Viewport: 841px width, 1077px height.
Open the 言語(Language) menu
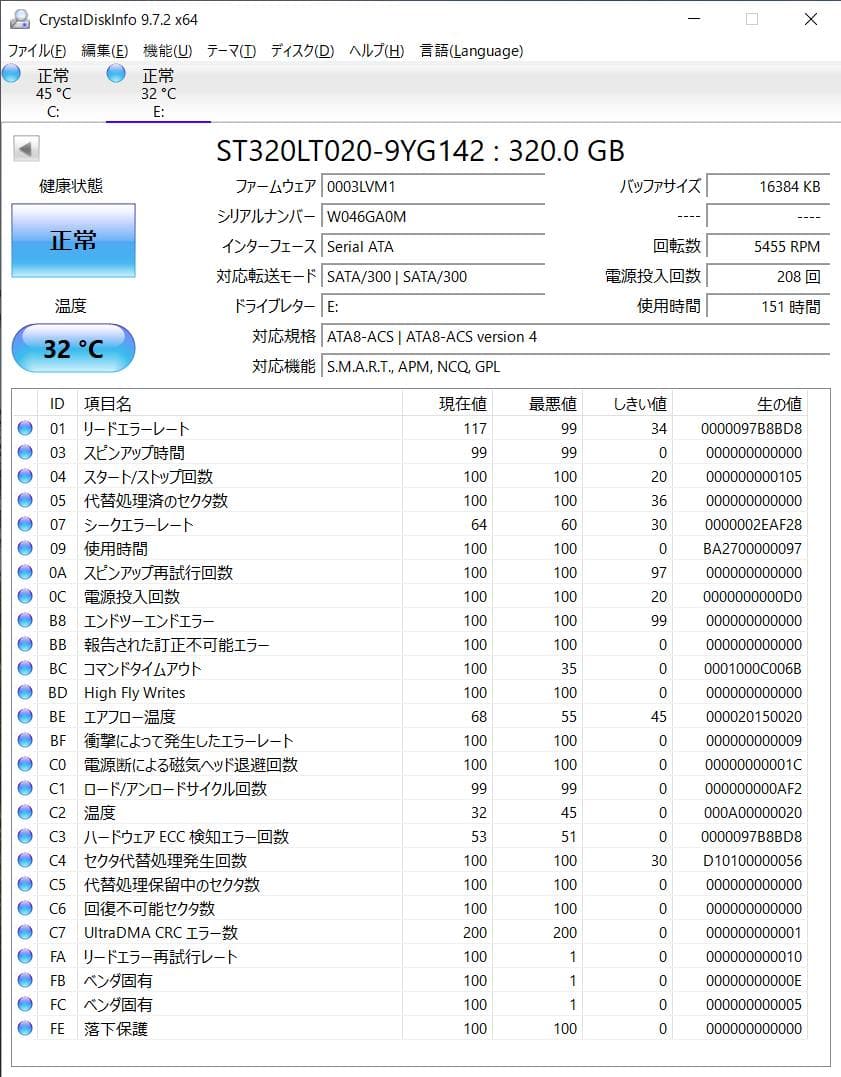click(x=471, y=51)
